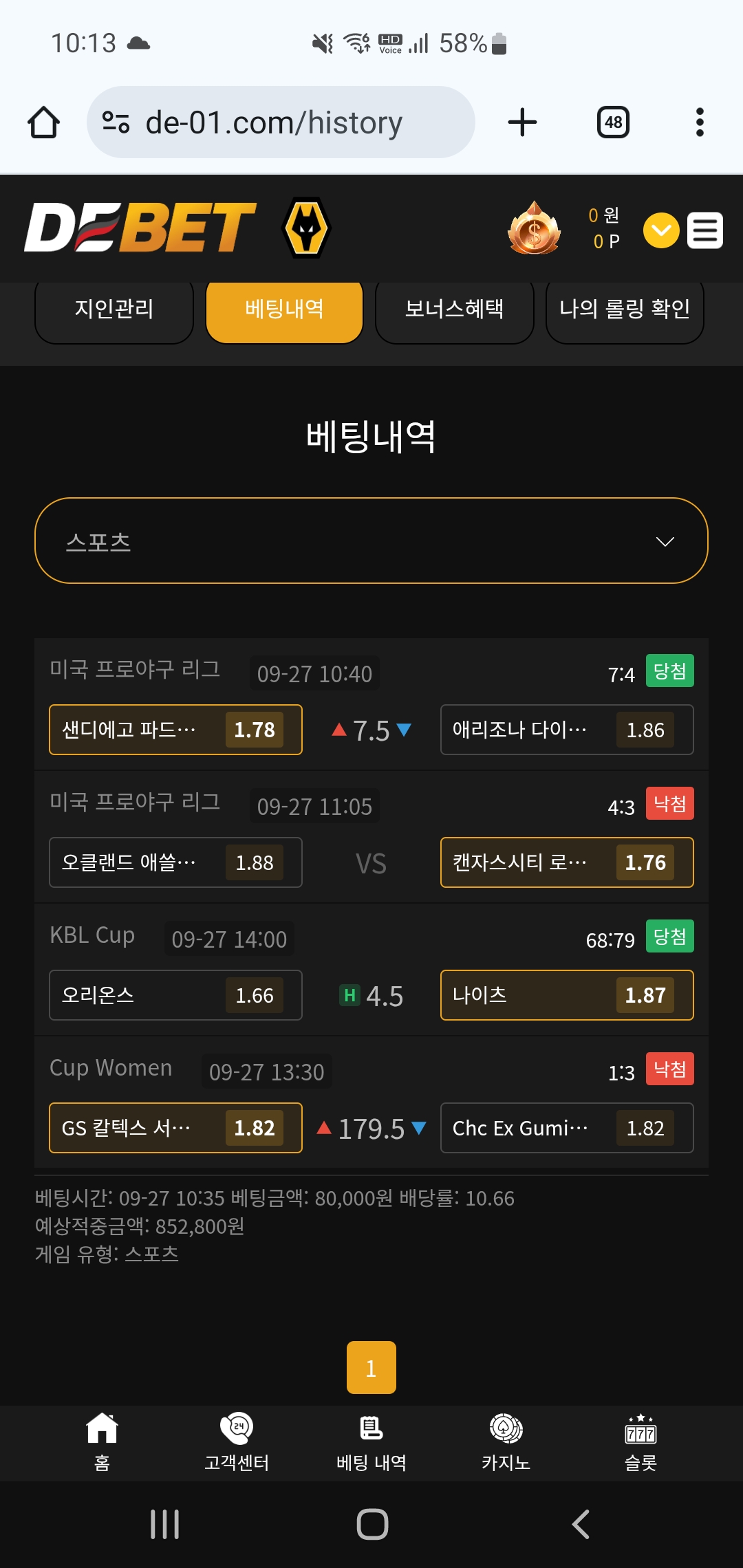743x1568 pixels.
Task: Tap the DEBET logo
Action: point(140,228)
